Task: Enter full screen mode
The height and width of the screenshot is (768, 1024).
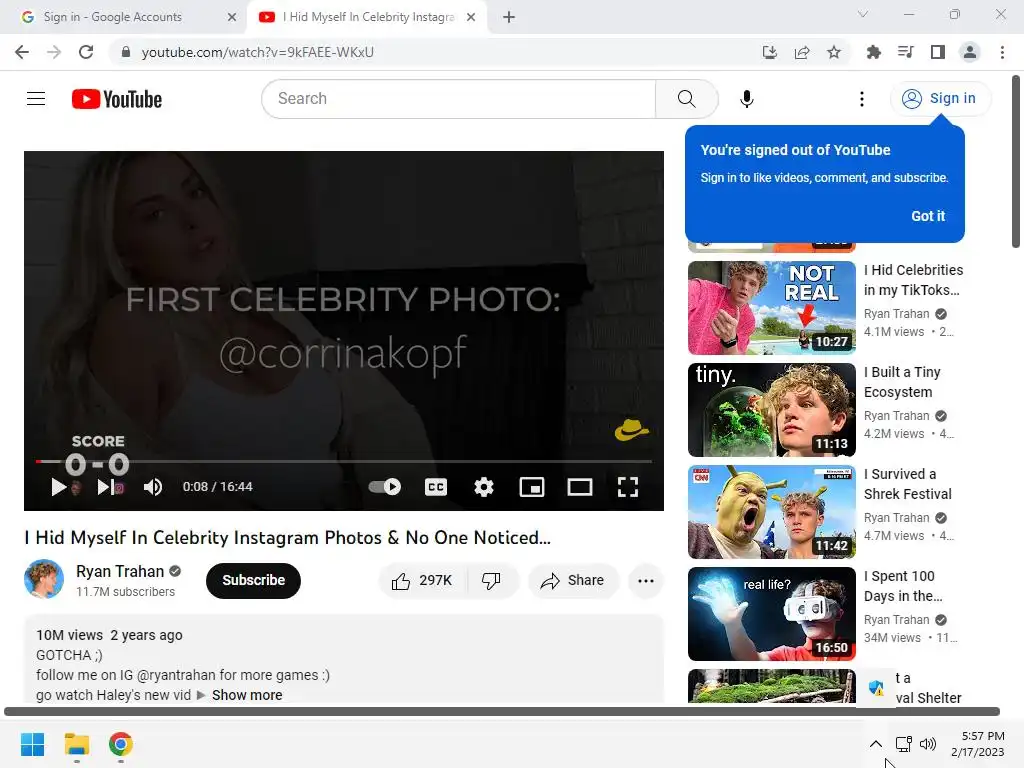Action: tap(628, 487)
